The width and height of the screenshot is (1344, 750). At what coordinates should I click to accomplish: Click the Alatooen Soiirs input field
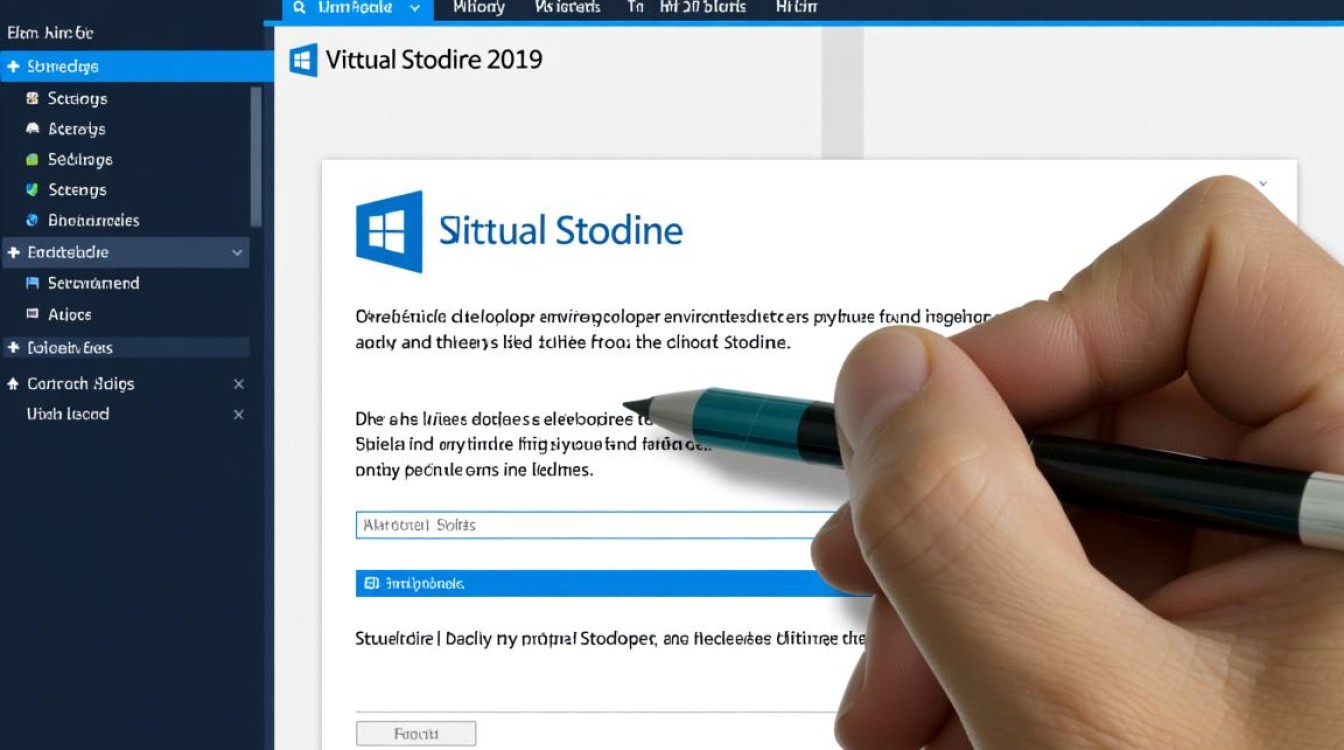590,525
